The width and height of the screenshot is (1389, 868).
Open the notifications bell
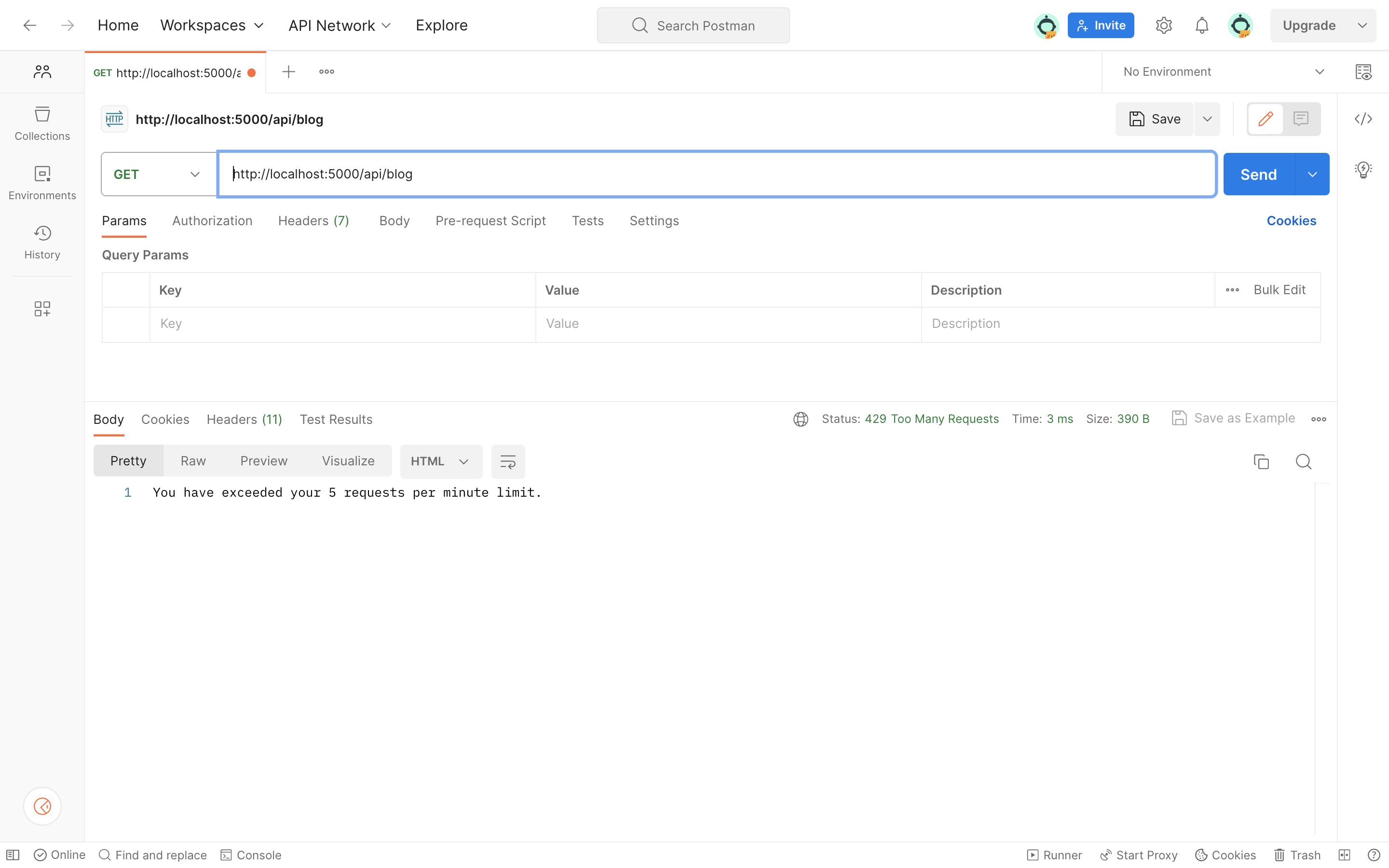pos(1202,25)
